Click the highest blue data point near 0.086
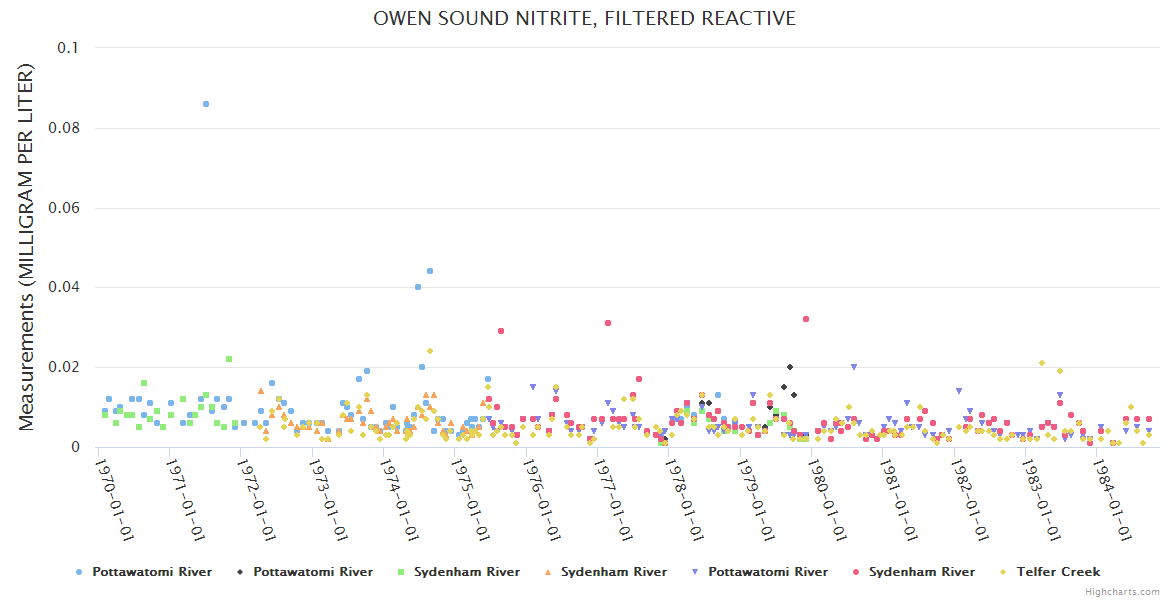The width and height of the screenshot is (1170, 600). pyautogui.click(x=206, y=104)
